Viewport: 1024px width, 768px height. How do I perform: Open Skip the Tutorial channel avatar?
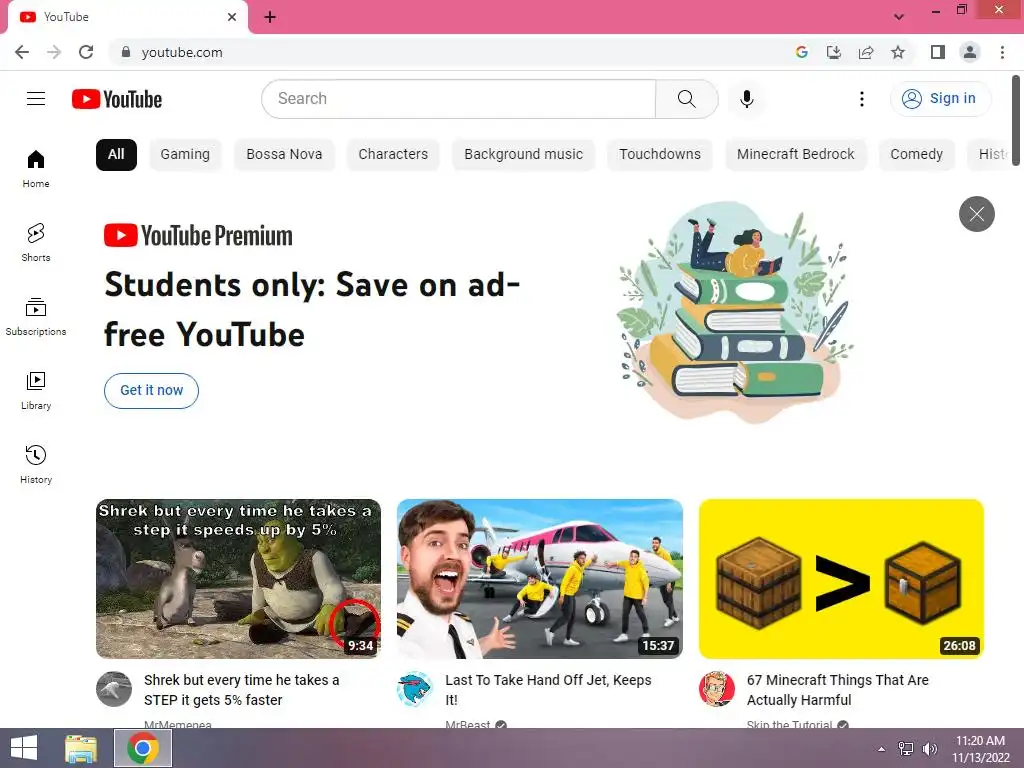(716, 689)
